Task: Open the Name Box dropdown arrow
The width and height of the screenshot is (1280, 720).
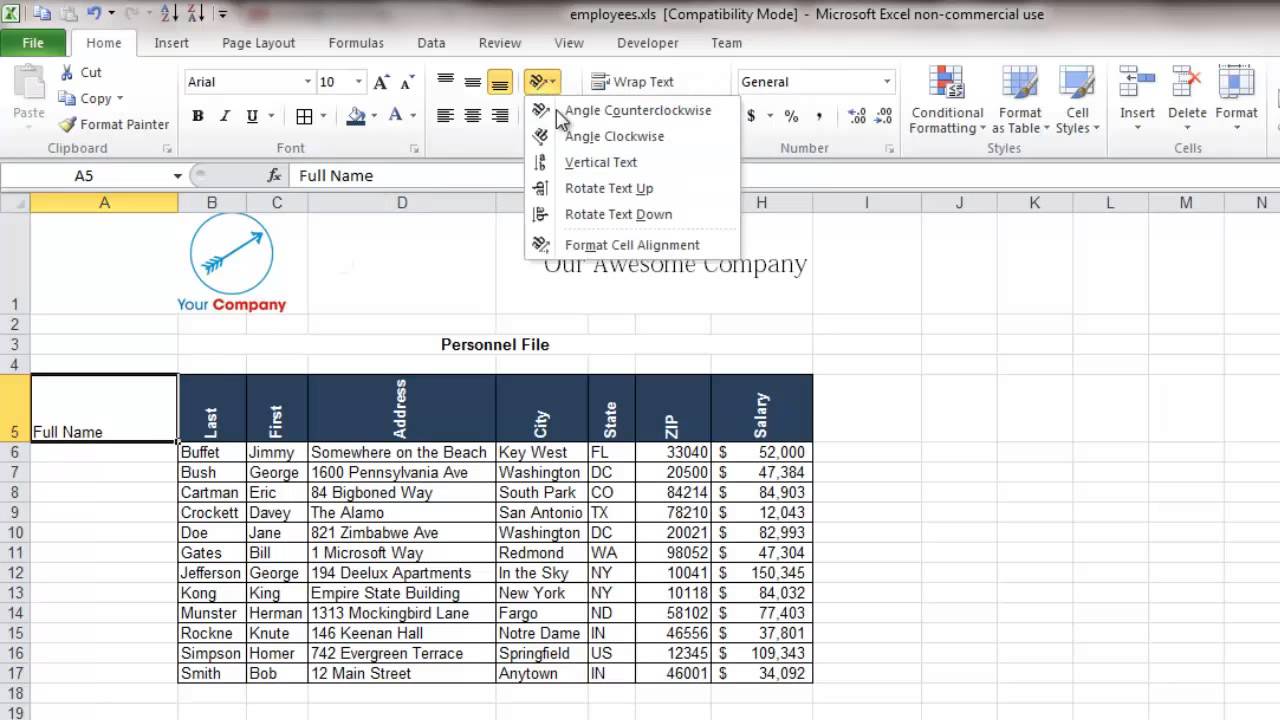Action: pyautogui.click(x=178, y=176)
